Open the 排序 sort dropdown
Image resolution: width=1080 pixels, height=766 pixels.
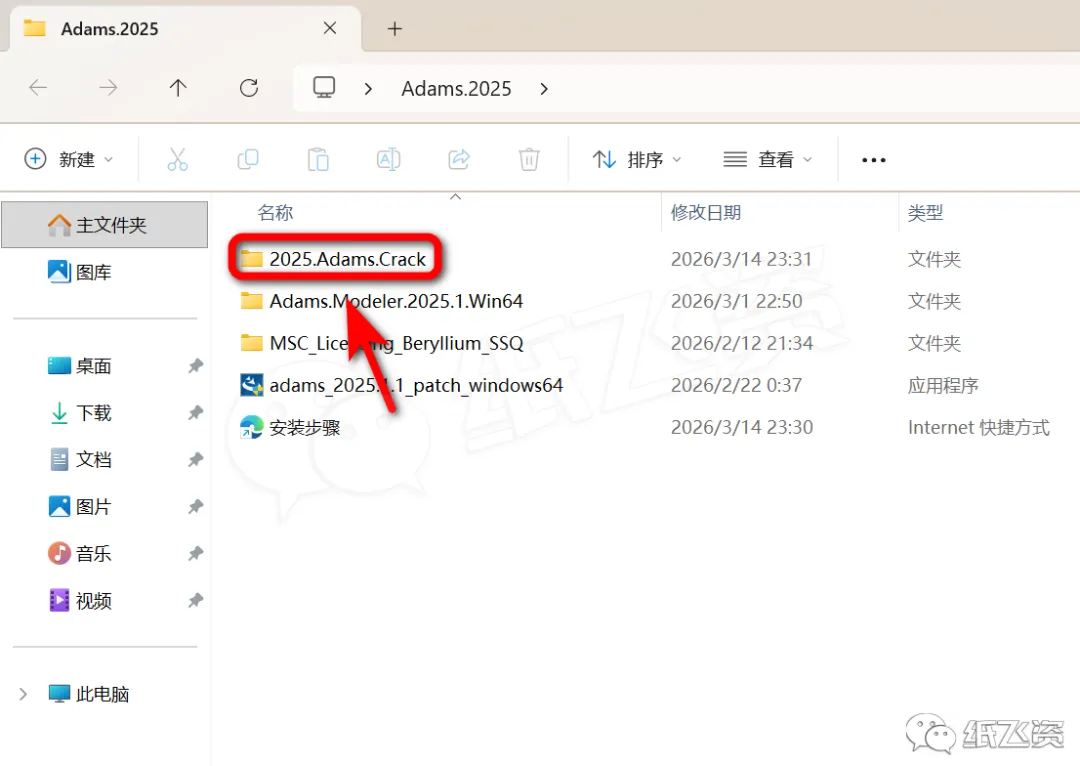(x=637, y=160)
